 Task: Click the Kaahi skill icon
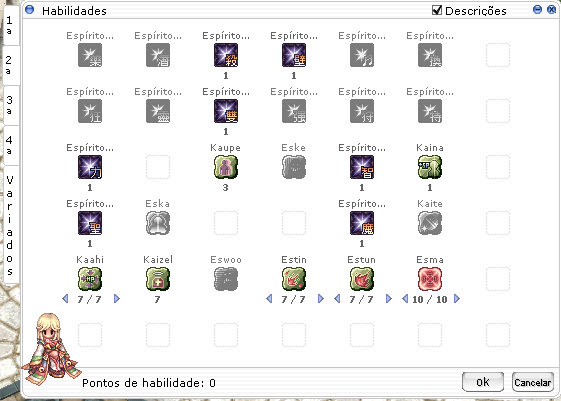tap(90, 279)
